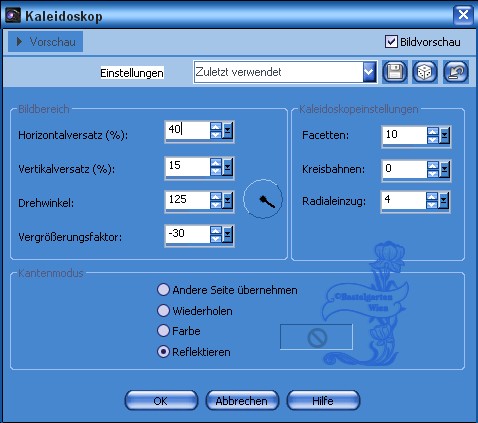Image resolution: width=478 pixels, height=423 pixels.
Task: Select the Wiederholen radio button
Action: [163, 311]
